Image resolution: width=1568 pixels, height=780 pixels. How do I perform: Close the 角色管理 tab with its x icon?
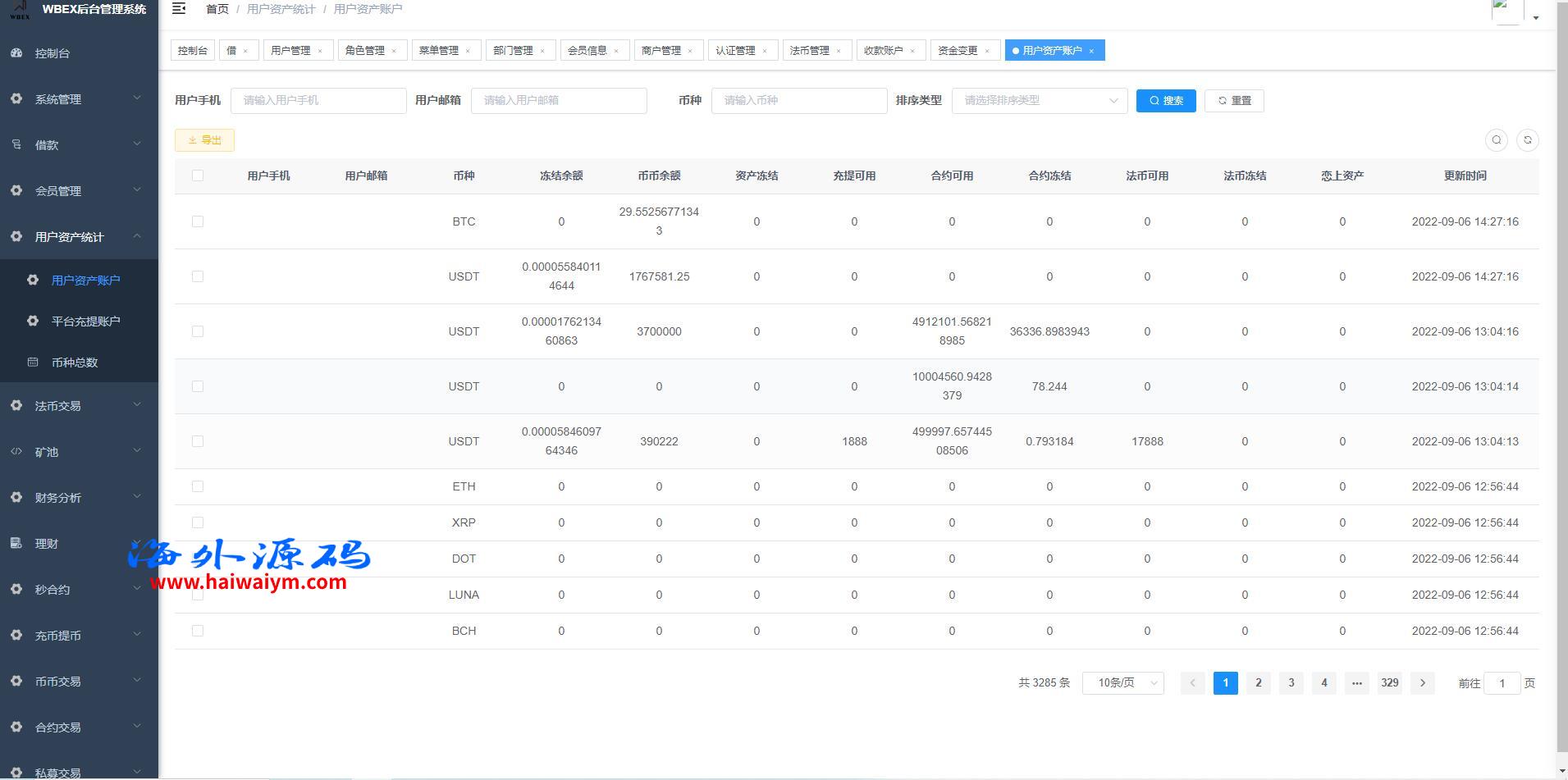(394, 51)
